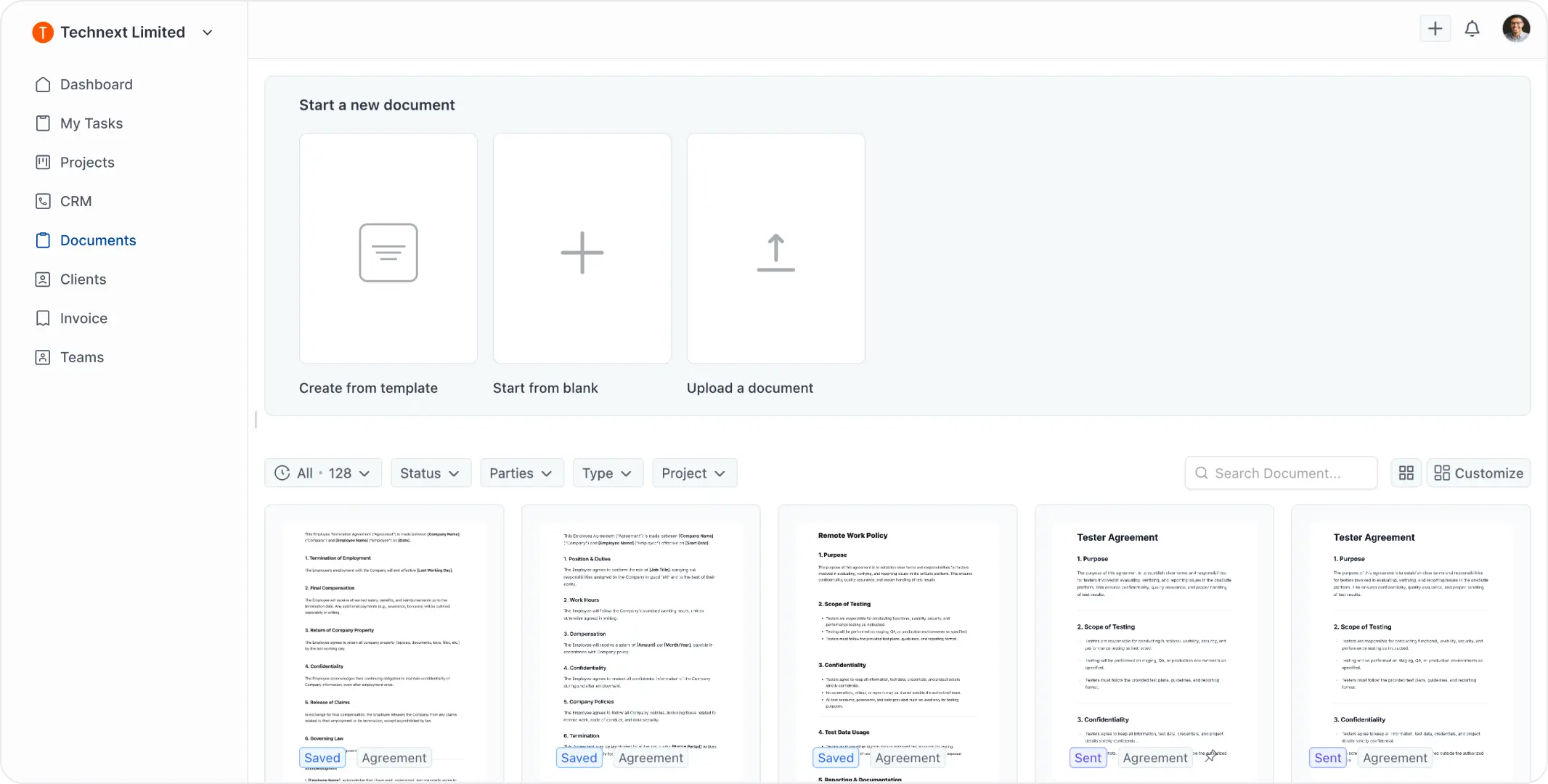Click the Create from template label
1548x784 pixels.
pos(368,388)
